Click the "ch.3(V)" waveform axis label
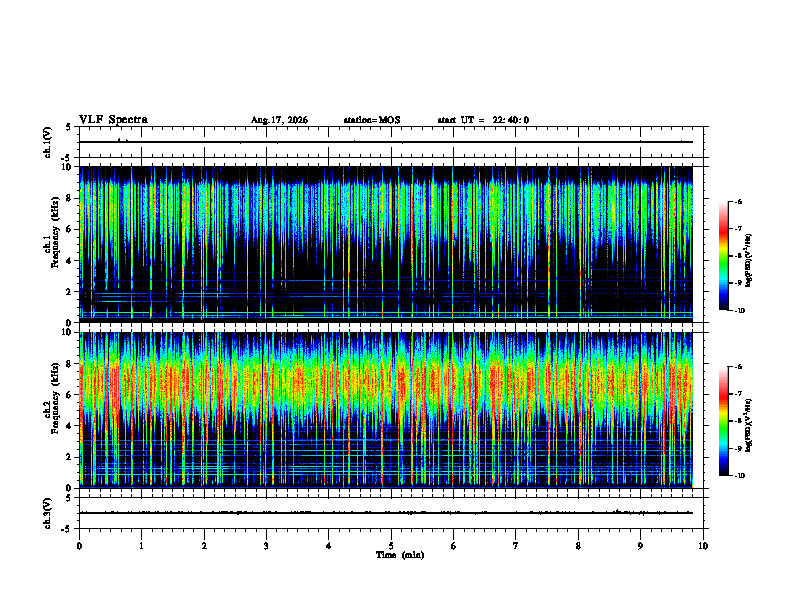 (48, 513)
